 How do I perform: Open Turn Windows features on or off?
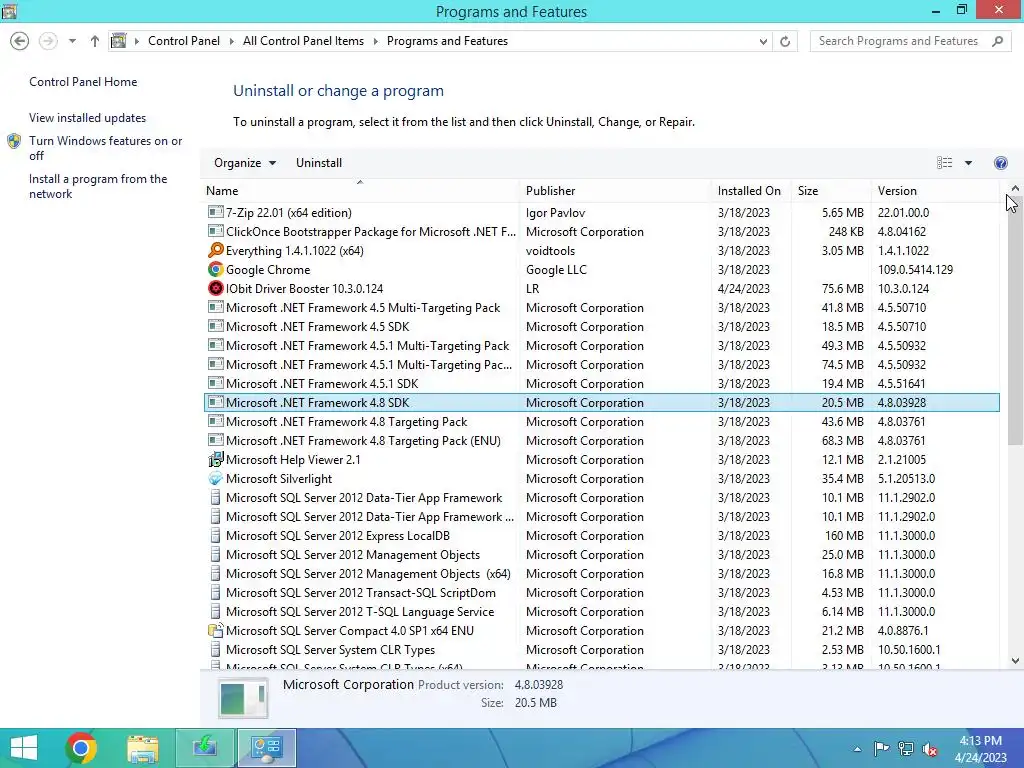(x=105, y=148)
